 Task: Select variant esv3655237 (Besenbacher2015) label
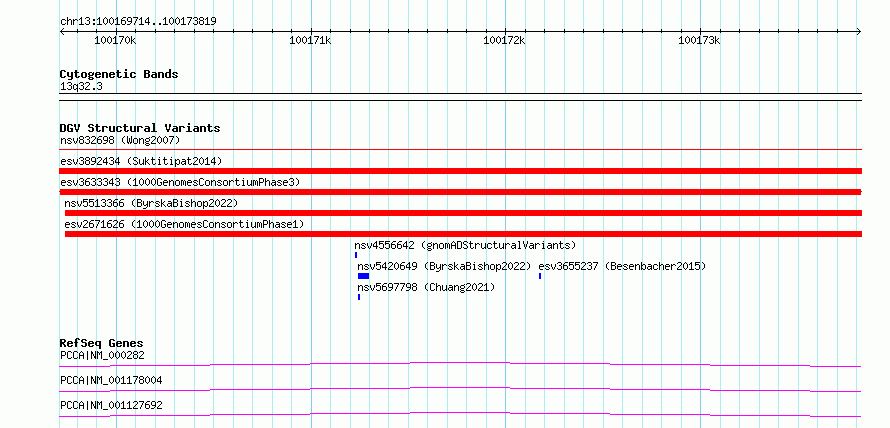tap(622, 266)
